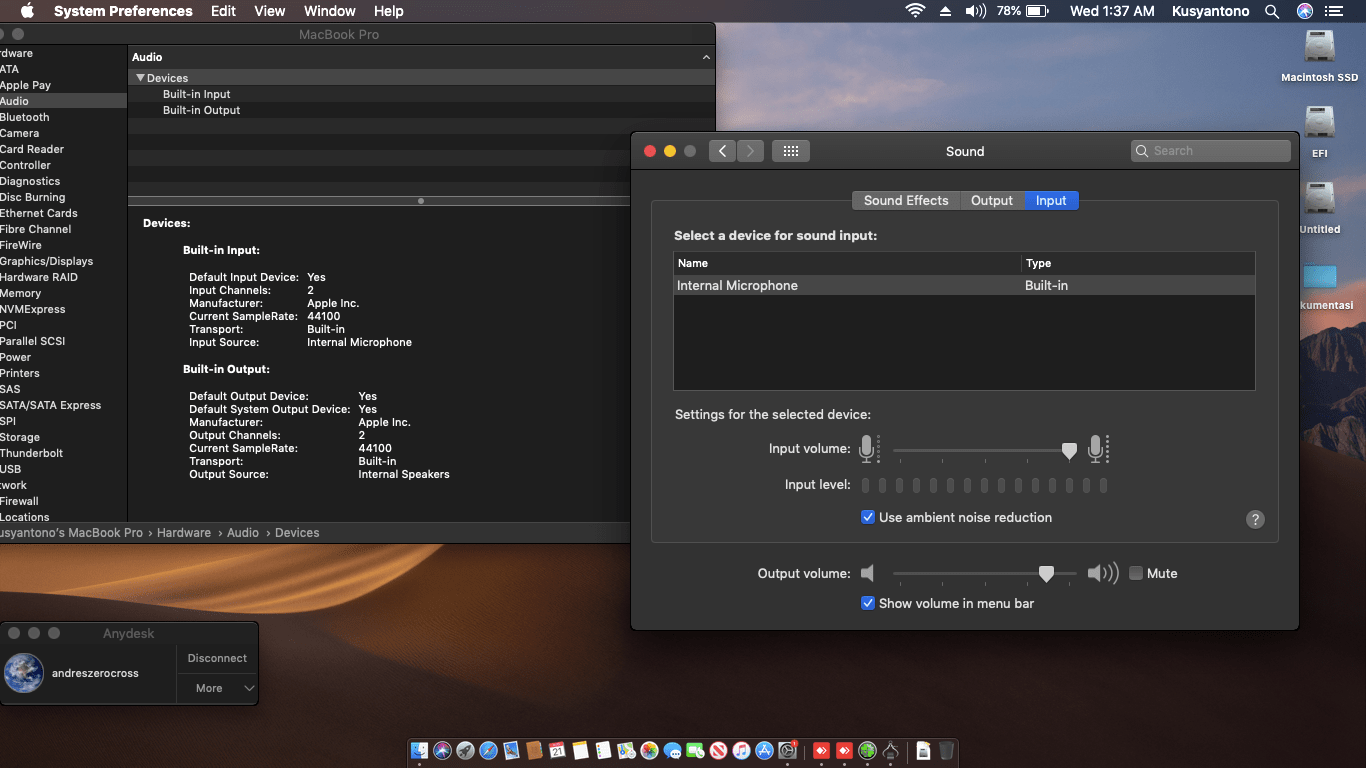The width and height of the screenshot is (1366, 768).
Task: Toggle Use ambient noise reduction checkbox
Action: pos(868,517)
